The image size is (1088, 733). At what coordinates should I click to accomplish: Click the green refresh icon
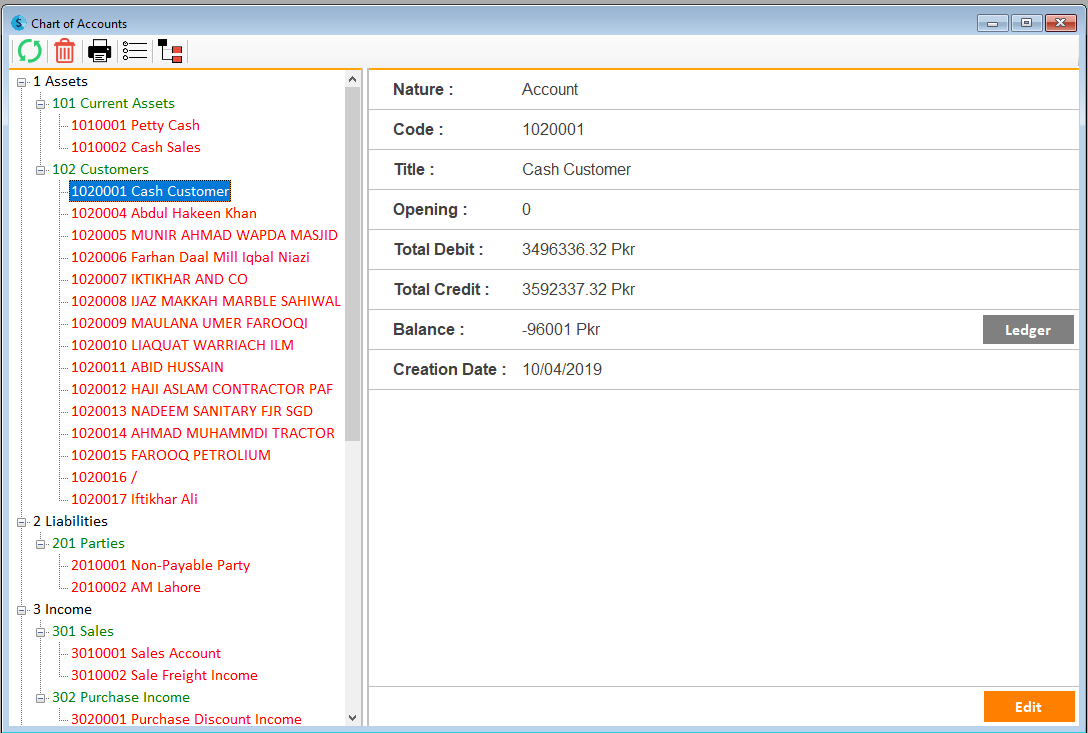click(29, 51)
